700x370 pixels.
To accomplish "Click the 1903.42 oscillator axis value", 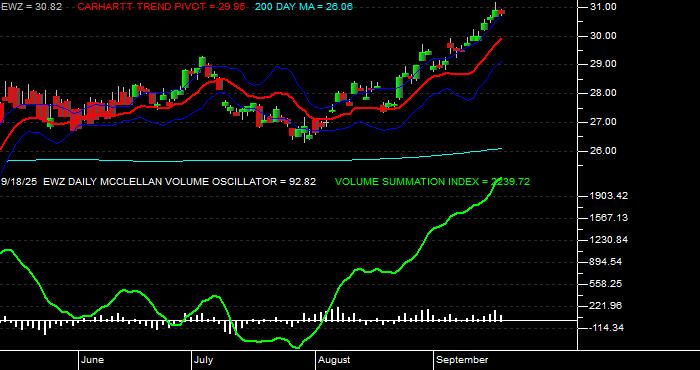I will point(609,196).
